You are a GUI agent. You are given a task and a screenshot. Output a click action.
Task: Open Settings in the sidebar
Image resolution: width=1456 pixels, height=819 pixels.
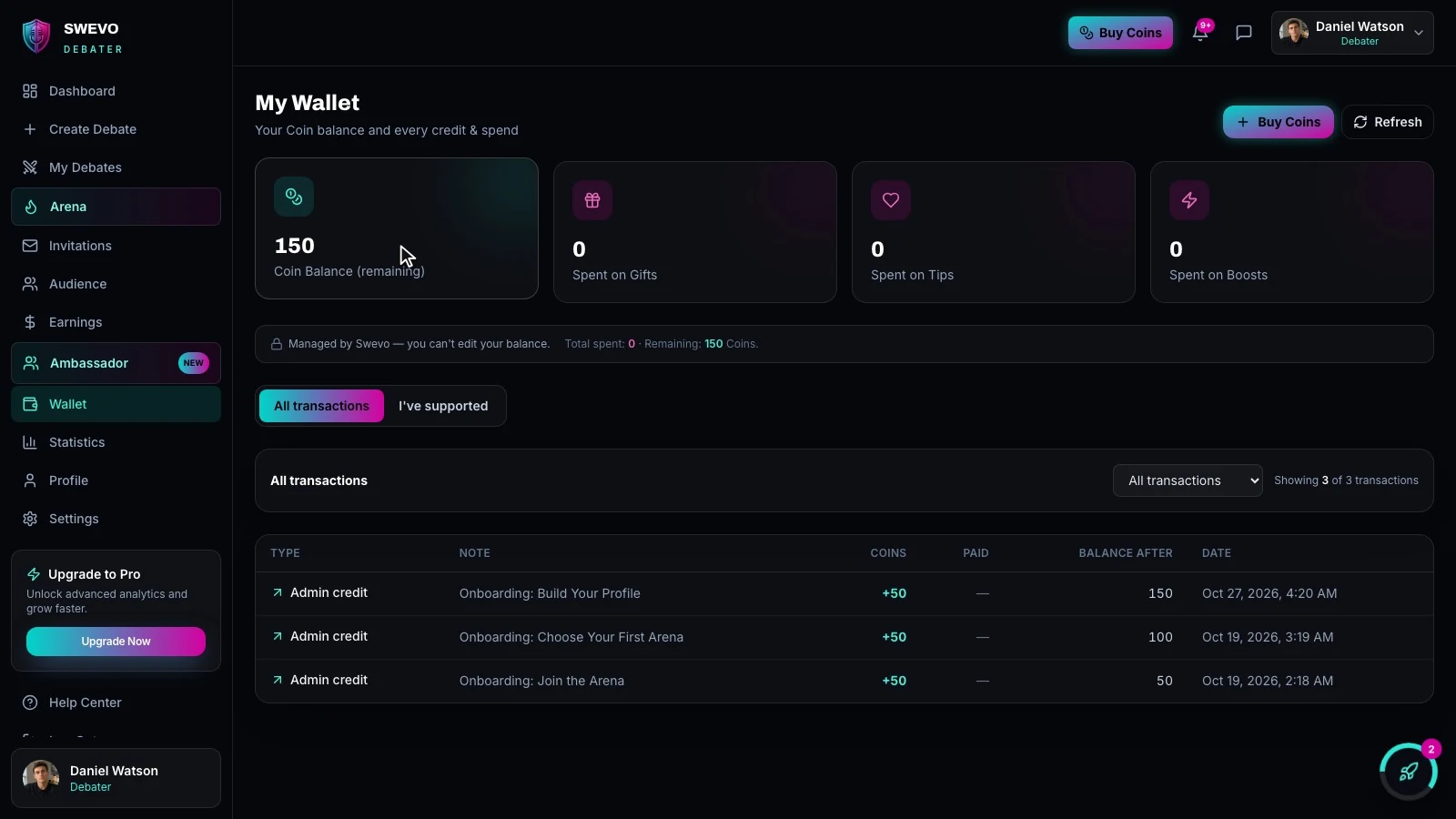[x=116, y=519]
